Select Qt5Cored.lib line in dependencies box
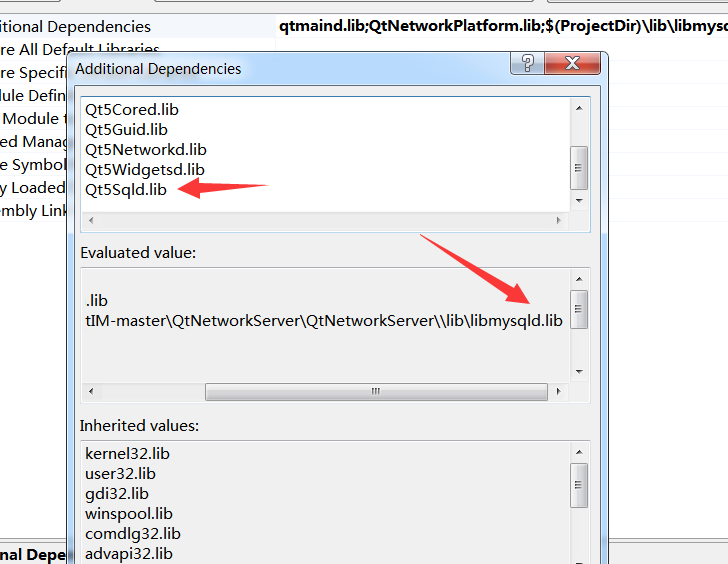 [x=132, y=110]
